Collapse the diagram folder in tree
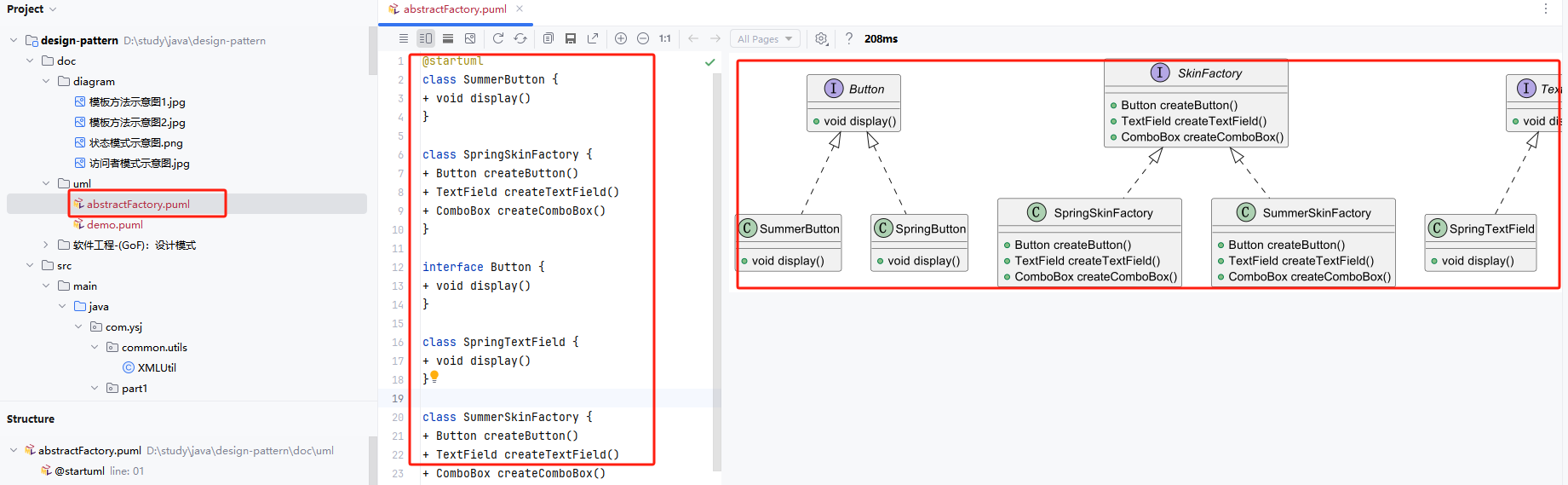Image resolution: width=1568 pixels, height=485 pixels. click(x=46, y=82)
